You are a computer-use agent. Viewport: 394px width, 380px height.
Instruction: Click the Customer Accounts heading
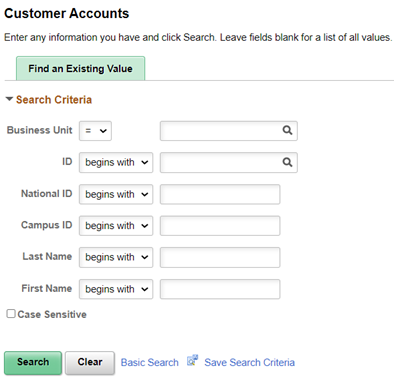66,14
